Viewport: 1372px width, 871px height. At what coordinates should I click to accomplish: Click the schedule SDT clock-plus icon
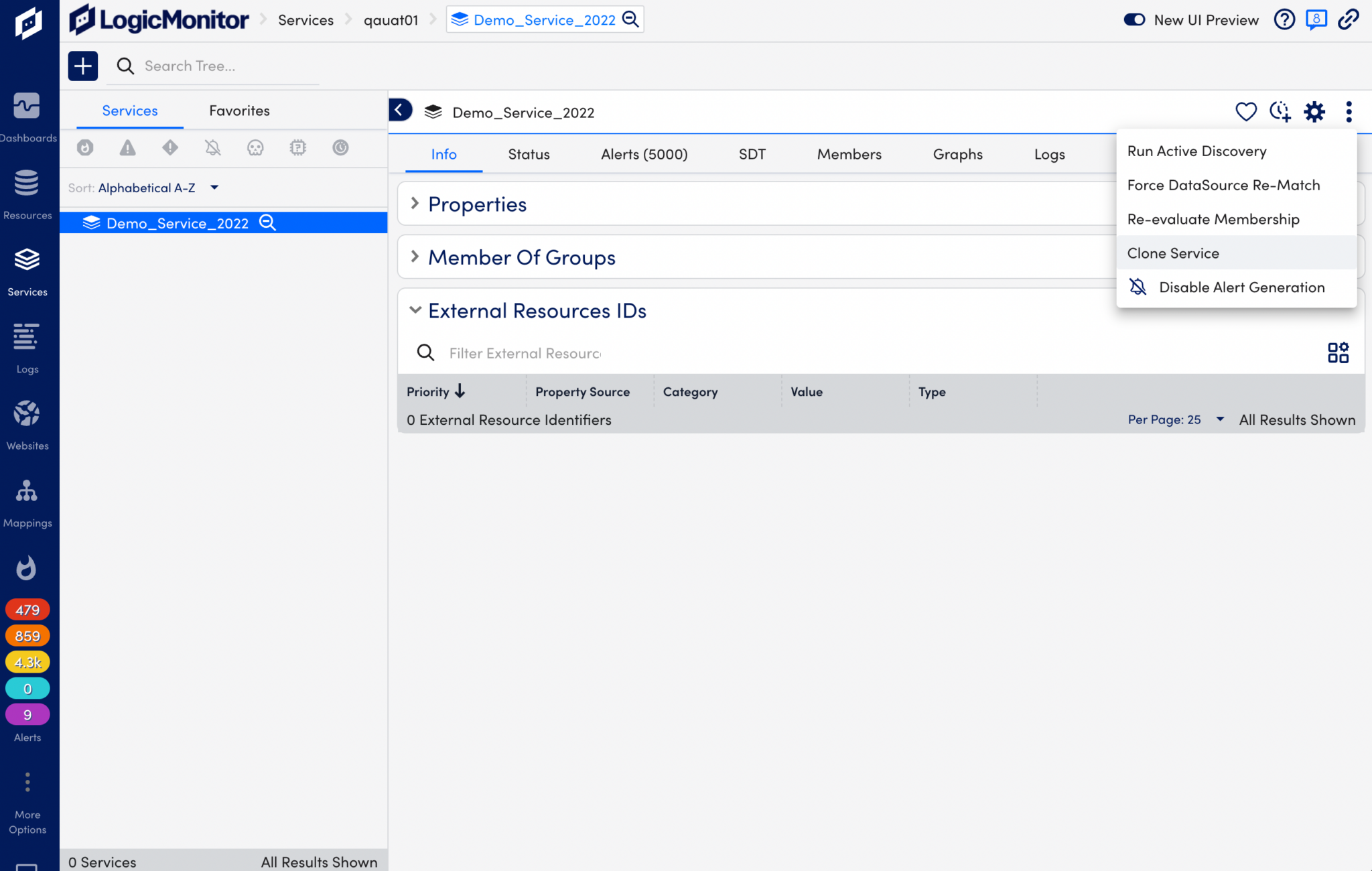click(1280, 111)
